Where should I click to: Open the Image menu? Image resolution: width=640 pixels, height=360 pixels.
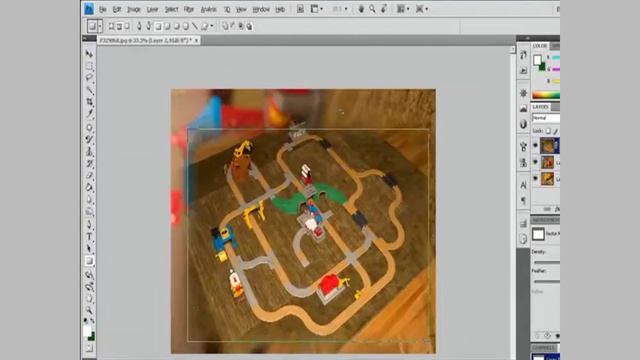tap(133, 9)
